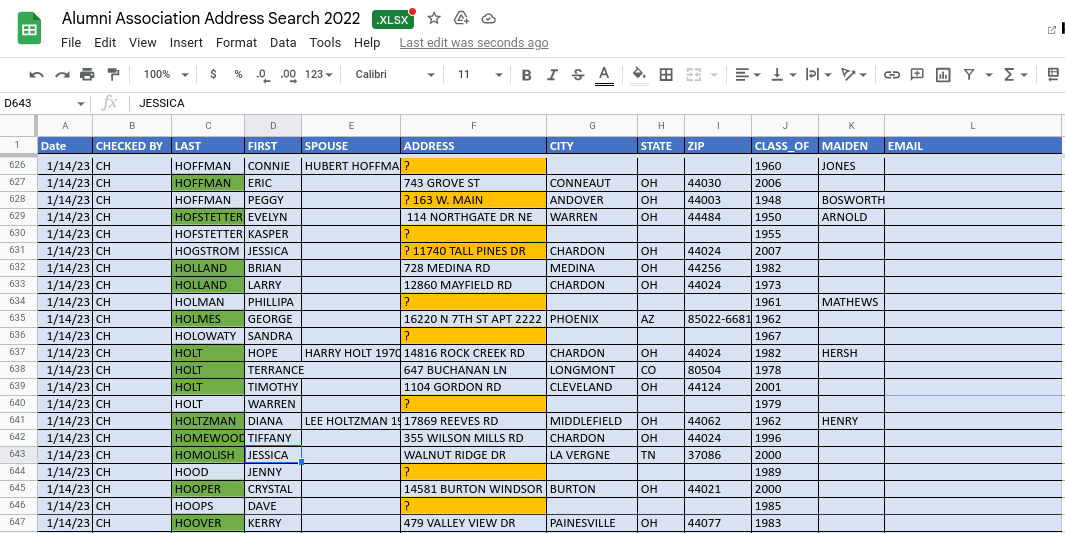
Task: Expand the Name Box D643 dropdown arrow
Action: point(81,104)
